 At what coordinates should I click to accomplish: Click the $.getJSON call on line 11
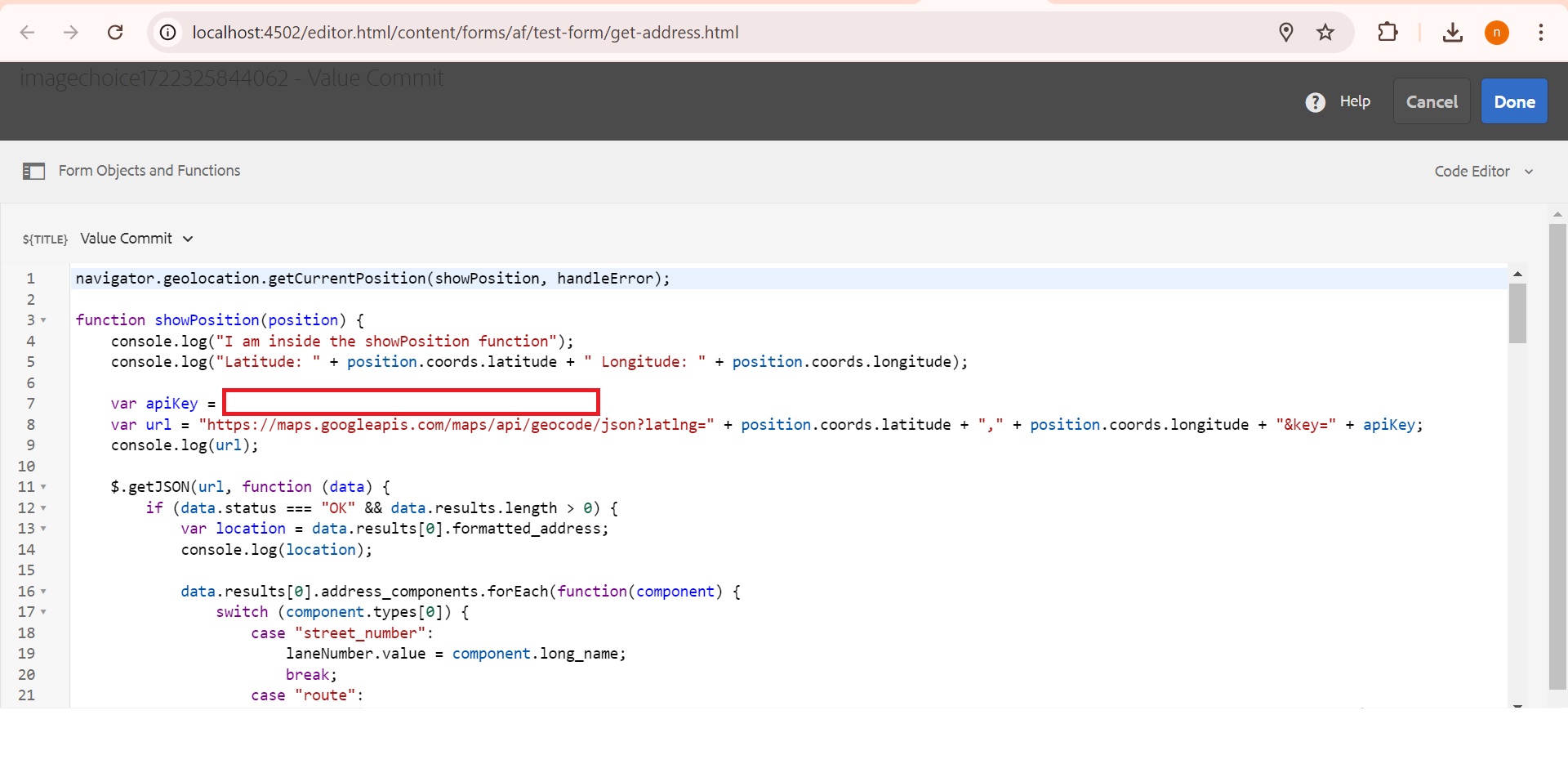pyautogui.click(x=250, y=487)
